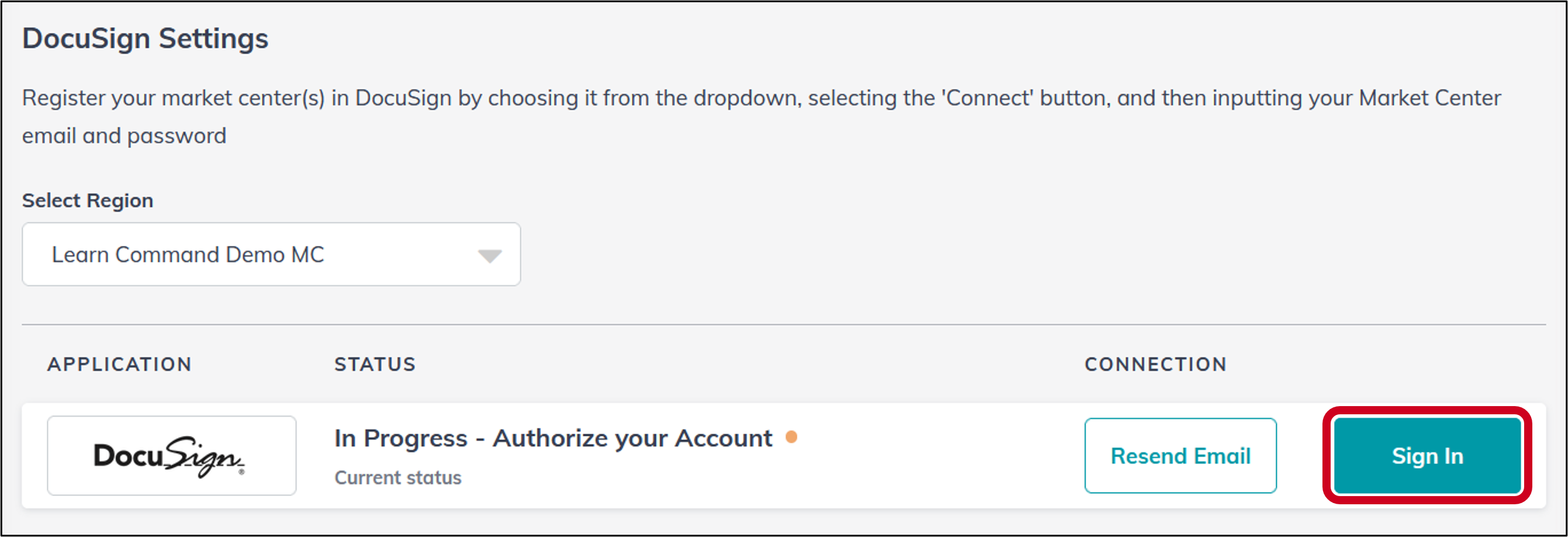1568x537 pixels.
Task: Select the Learn Command Demo MC text
Action: (x=189, y=254)
